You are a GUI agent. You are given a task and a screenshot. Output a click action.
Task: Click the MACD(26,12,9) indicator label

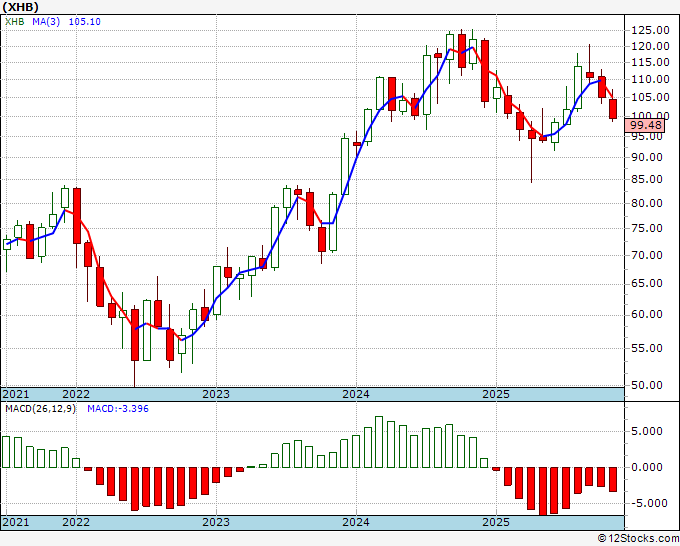[x=40, y=409]
